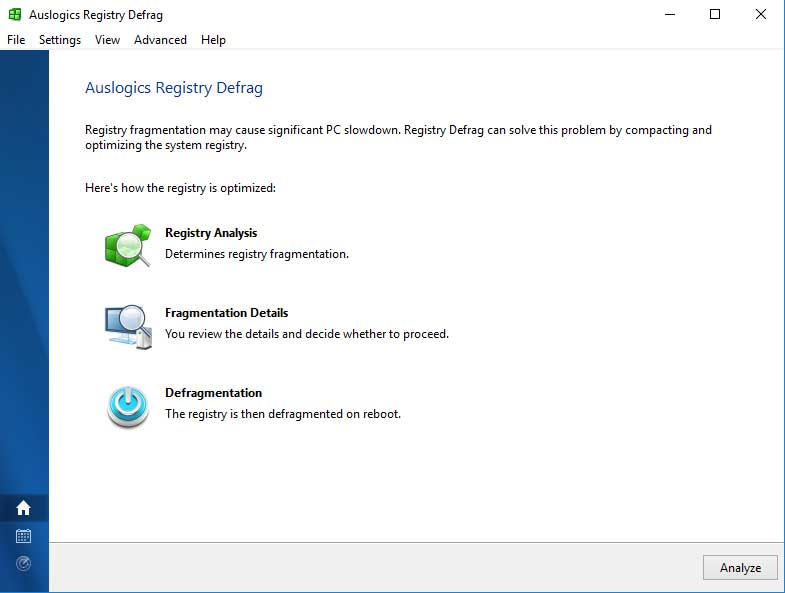Click 'Determines registry fragmentation.' text
Screen dimensions: 785x593
[257, 254]
